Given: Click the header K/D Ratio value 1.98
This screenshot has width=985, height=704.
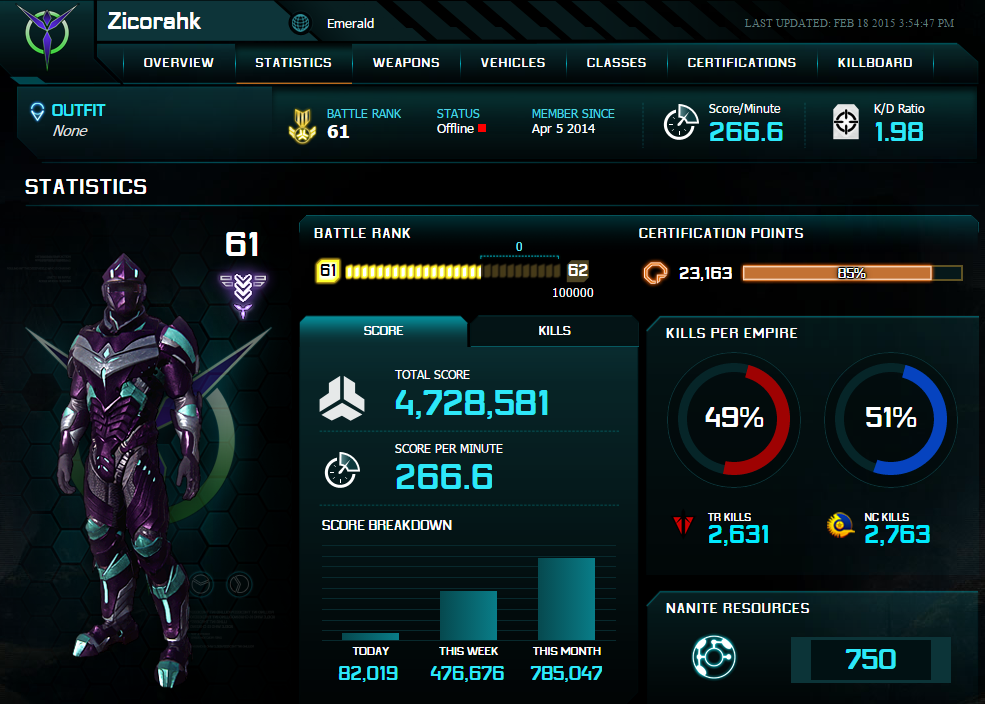Looking at the screenshot, I should [x=899, y=132].
